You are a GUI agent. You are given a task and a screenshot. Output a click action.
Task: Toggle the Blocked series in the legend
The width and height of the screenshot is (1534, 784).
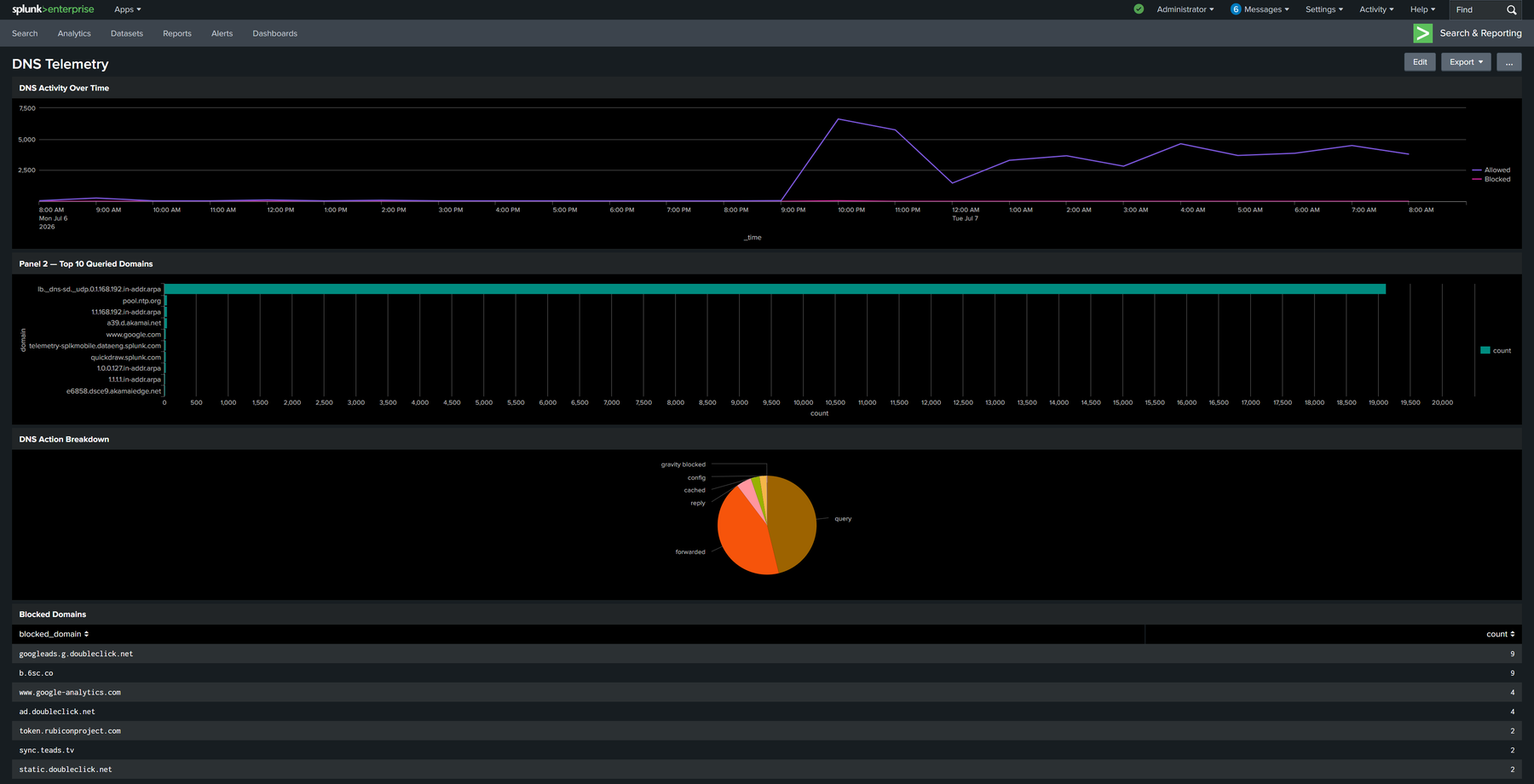1491,179
